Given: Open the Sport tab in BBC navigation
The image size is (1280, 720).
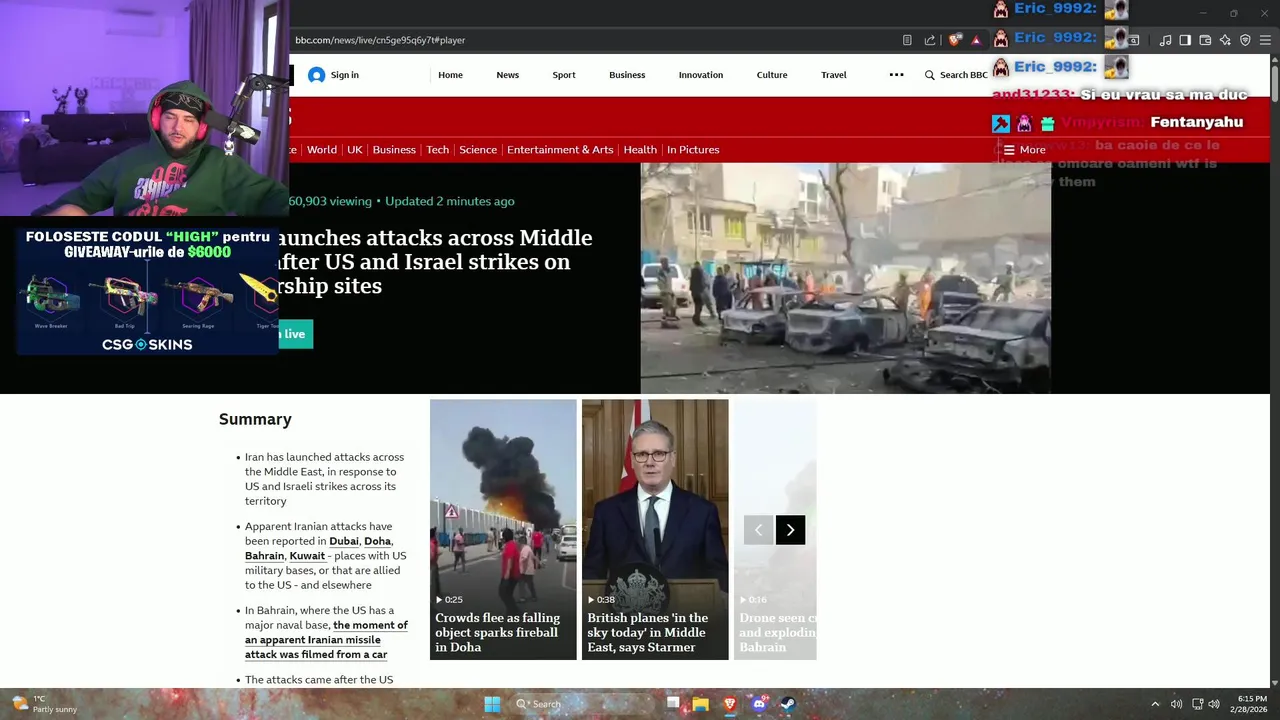Looking at the screenshot, I should pyautogui.click(x=564, y=75).
